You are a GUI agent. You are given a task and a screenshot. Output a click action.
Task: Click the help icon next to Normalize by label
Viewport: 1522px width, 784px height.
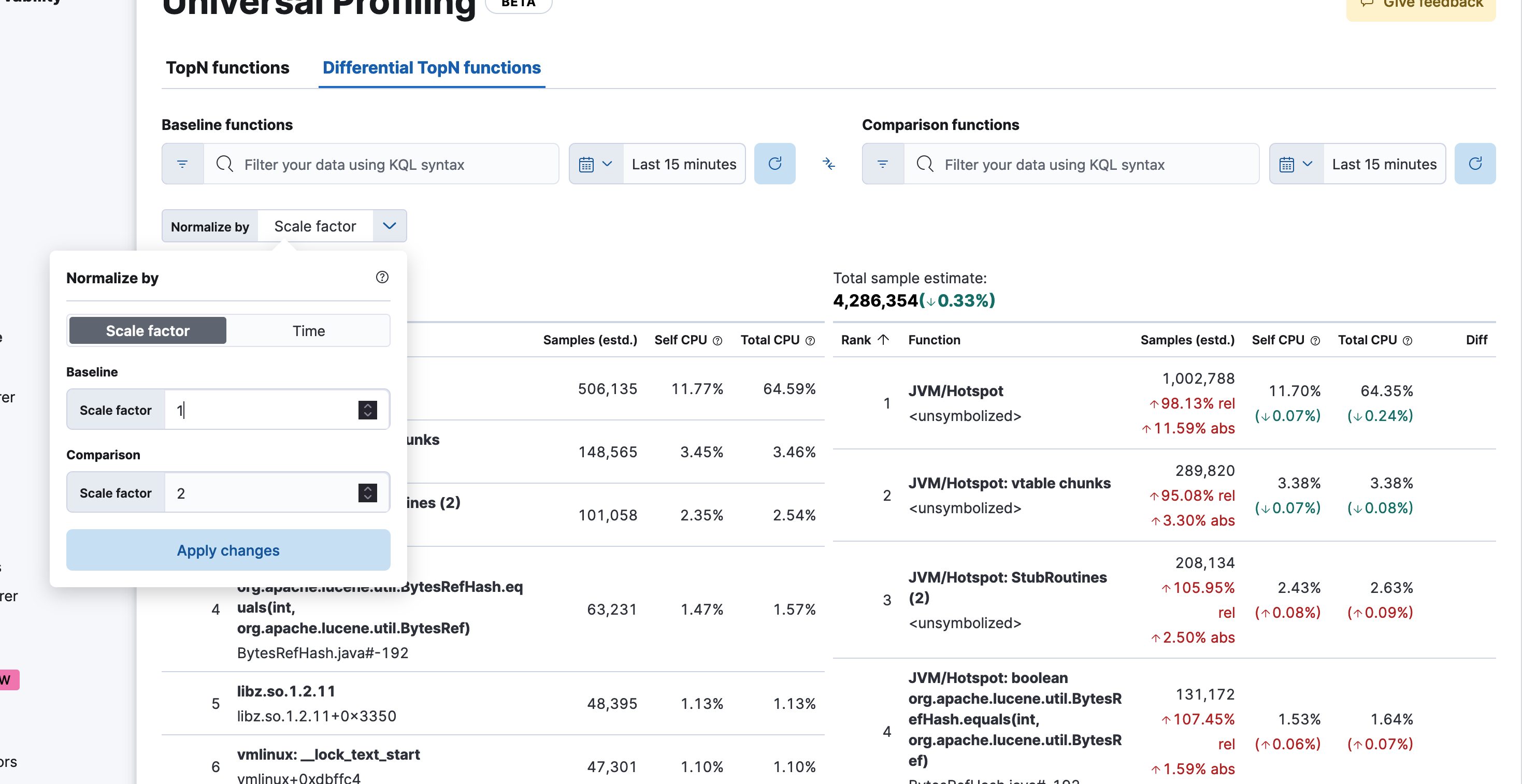383,278
